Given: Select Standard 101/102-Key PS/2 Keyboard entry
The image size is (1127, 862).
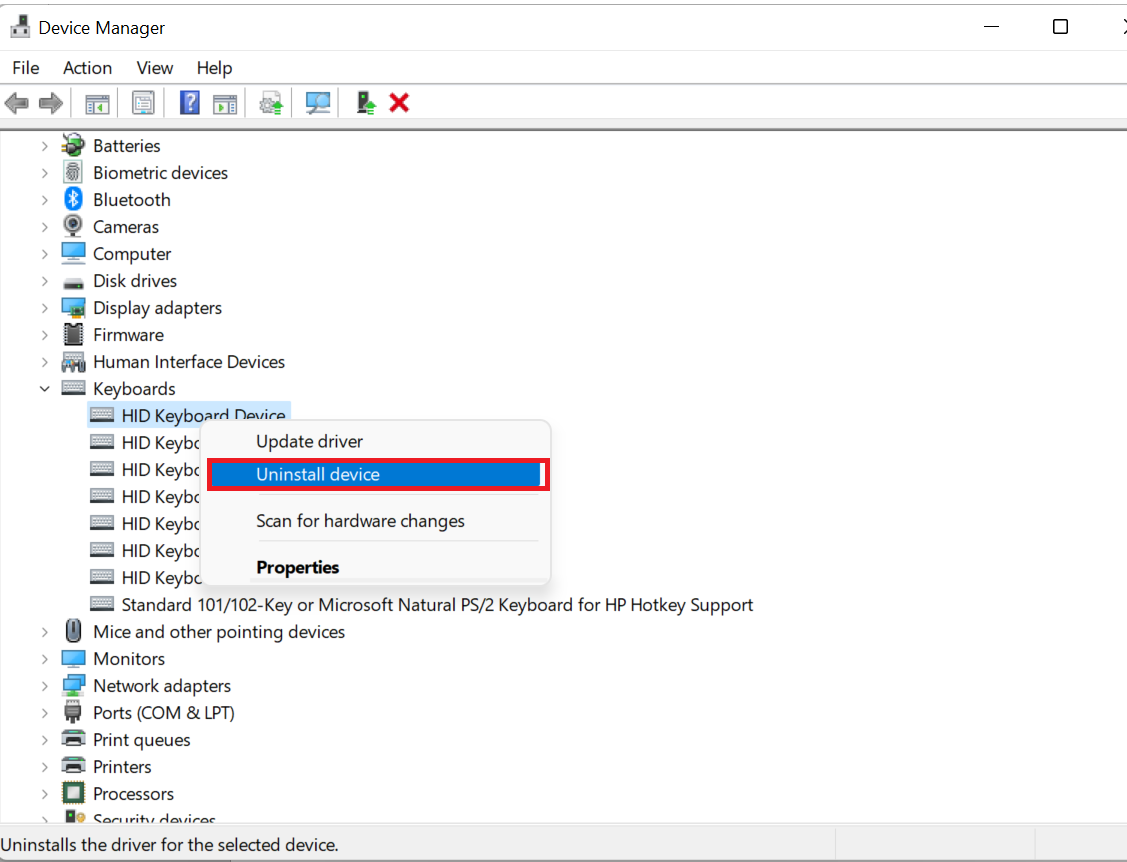Looking at the screenshot, I should point(437,605).
